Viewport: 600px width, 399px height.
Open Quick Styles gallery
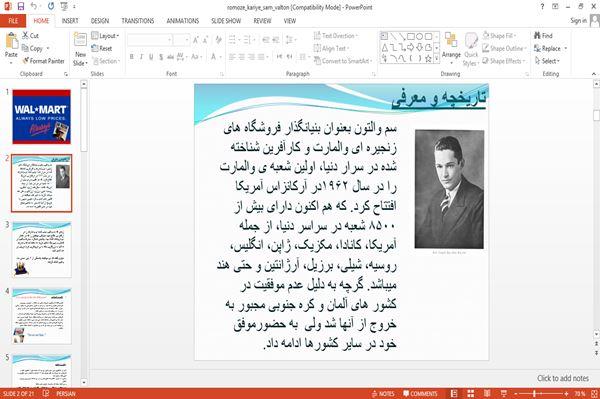click(x=471, y=50)
